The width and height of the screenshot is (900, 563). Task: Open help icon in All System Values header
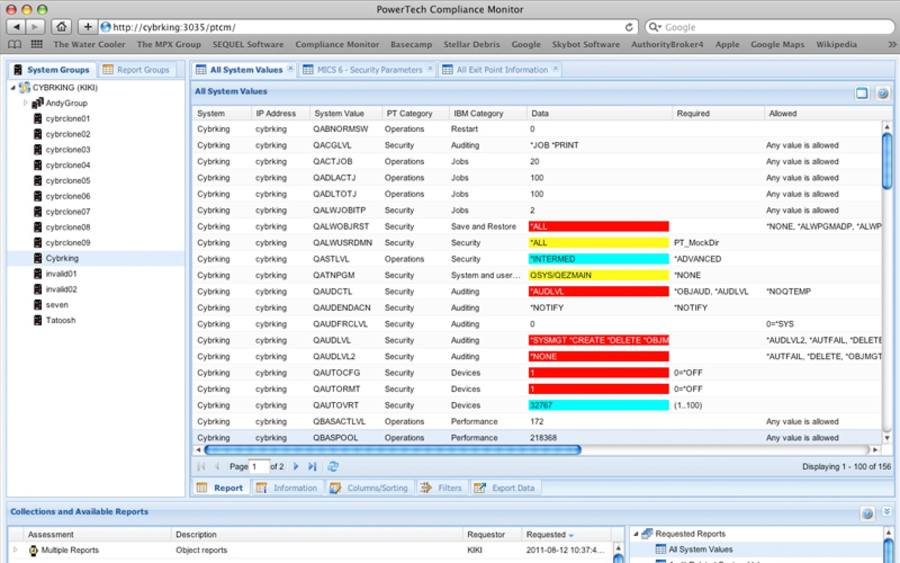883,93
